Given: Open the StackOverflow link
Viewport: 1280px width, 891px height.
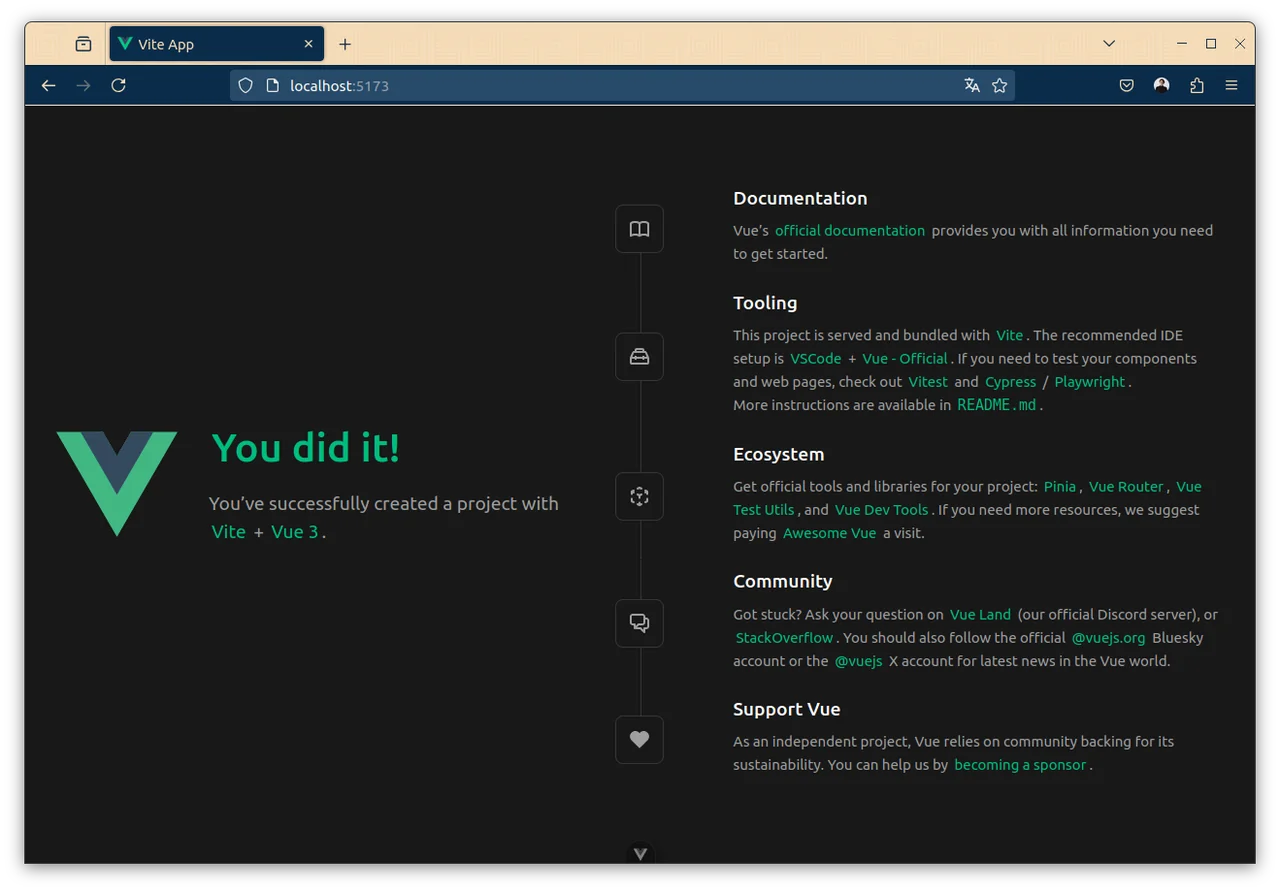Looking at the screenshot, I should point(784,638).
